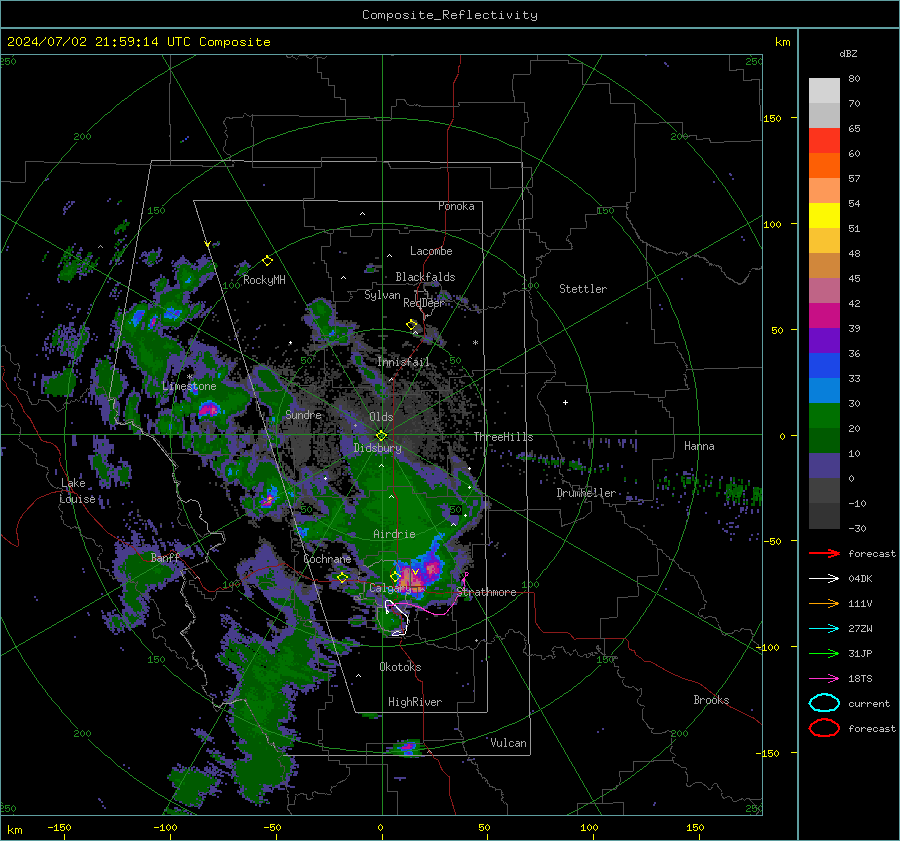The width and height of the screenshot is (900, 841).
Task: Click the 'Airdrie' map label
Action: 394,534
